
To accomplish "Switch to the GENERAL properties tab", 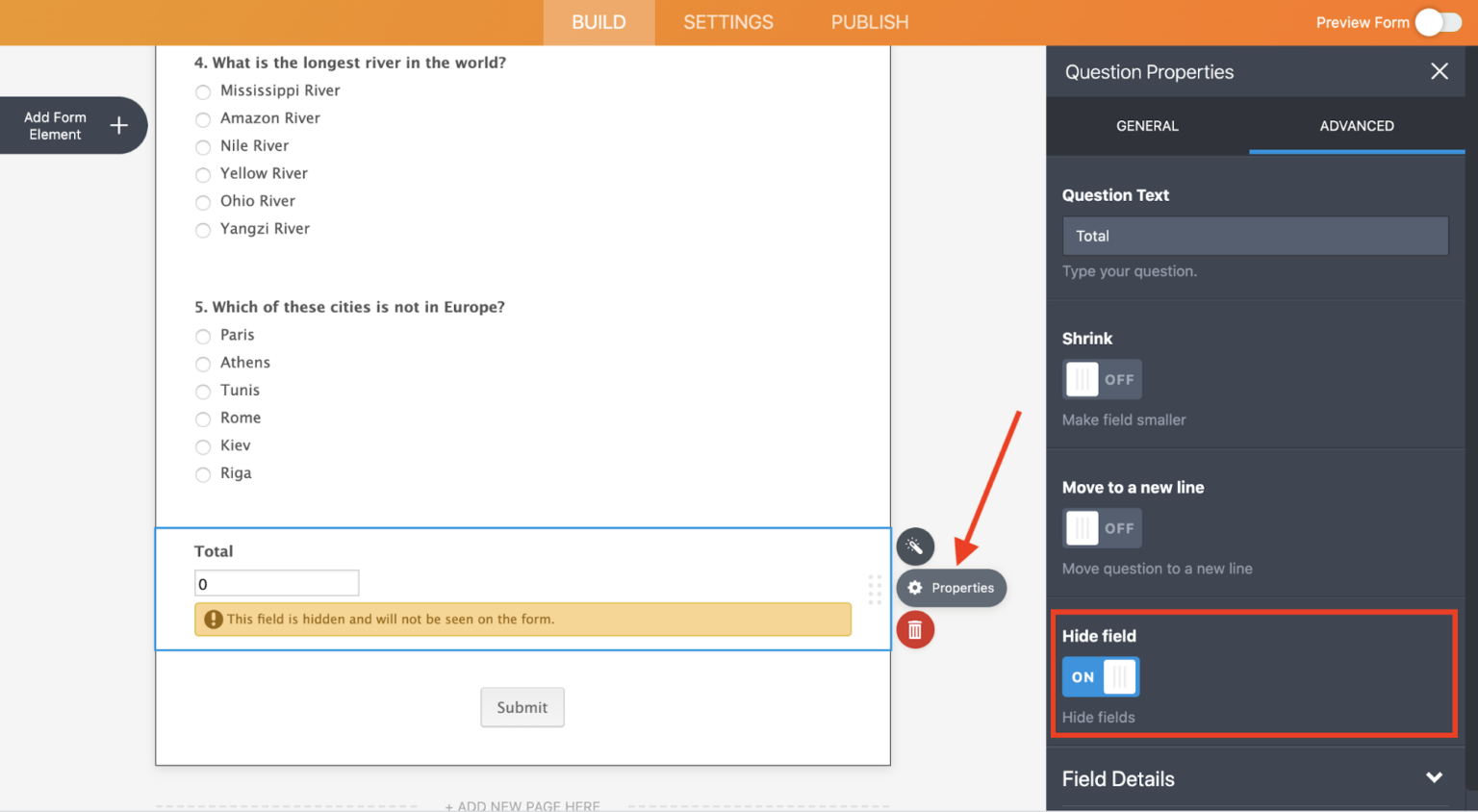I will click(x=1146, y=126).
